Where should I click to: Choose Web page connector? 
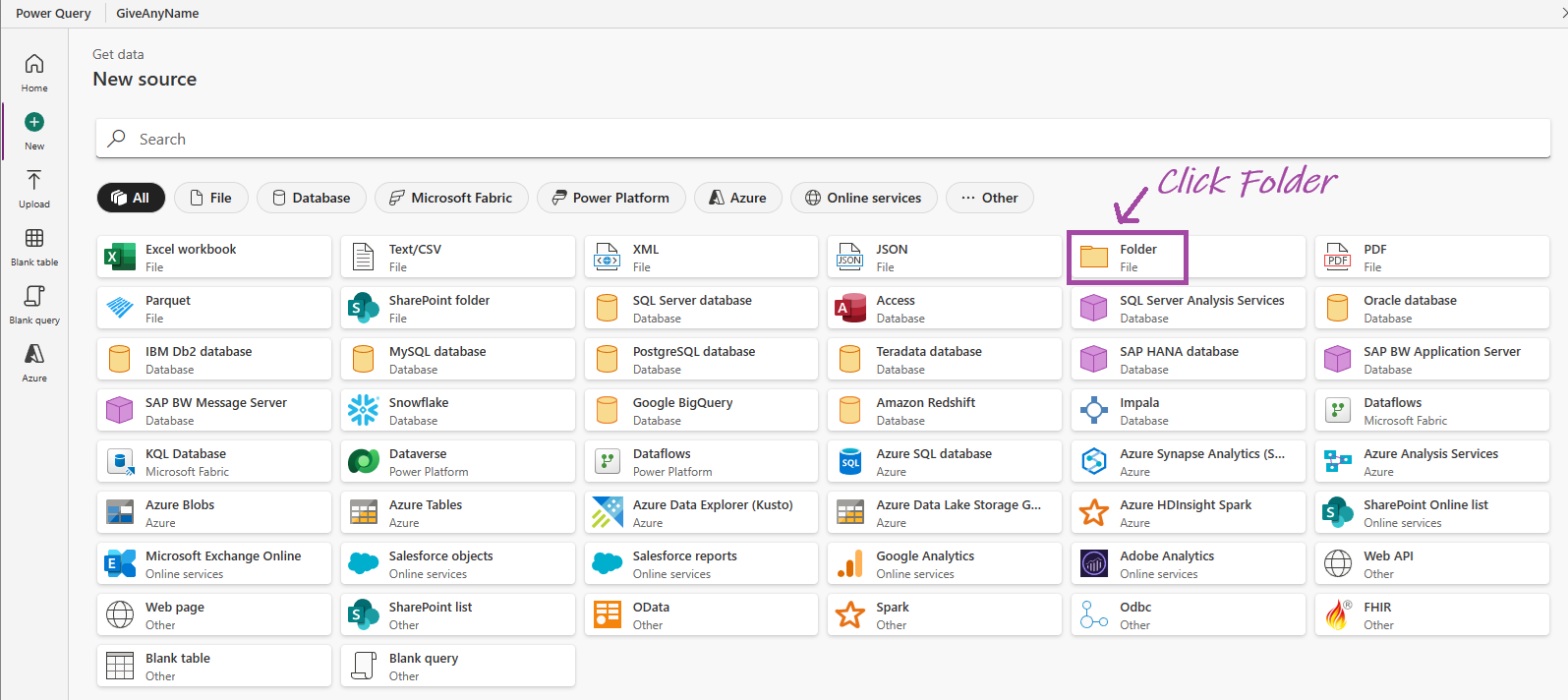click(214, 615)
